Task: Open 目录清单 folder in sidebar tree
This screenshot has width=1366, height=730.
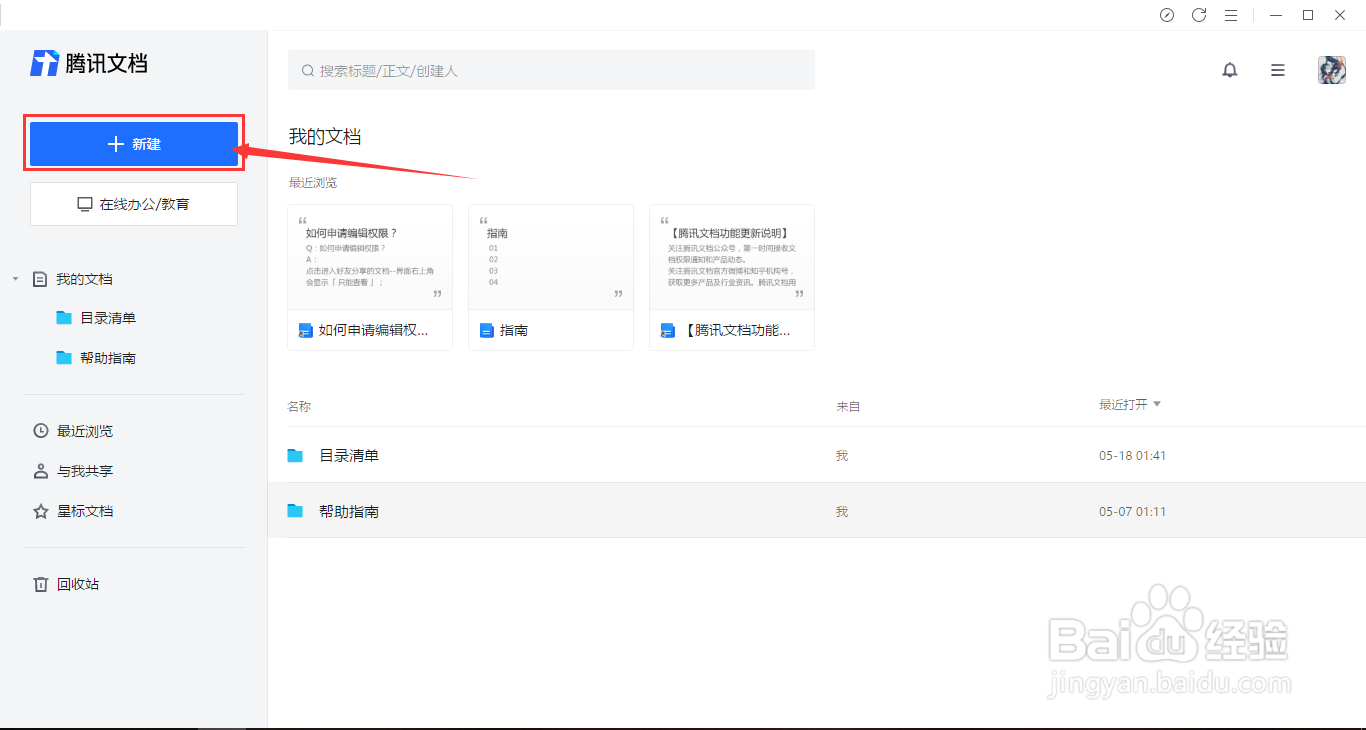Action: pos(108,318)
